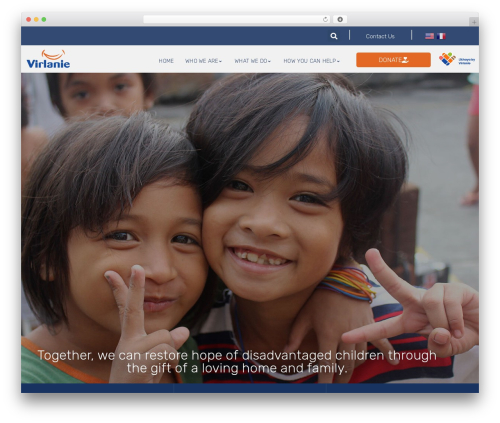The image size is (500, 423).
Task: Expand the Who We Are menu
Action: click(x=203, y=61)
